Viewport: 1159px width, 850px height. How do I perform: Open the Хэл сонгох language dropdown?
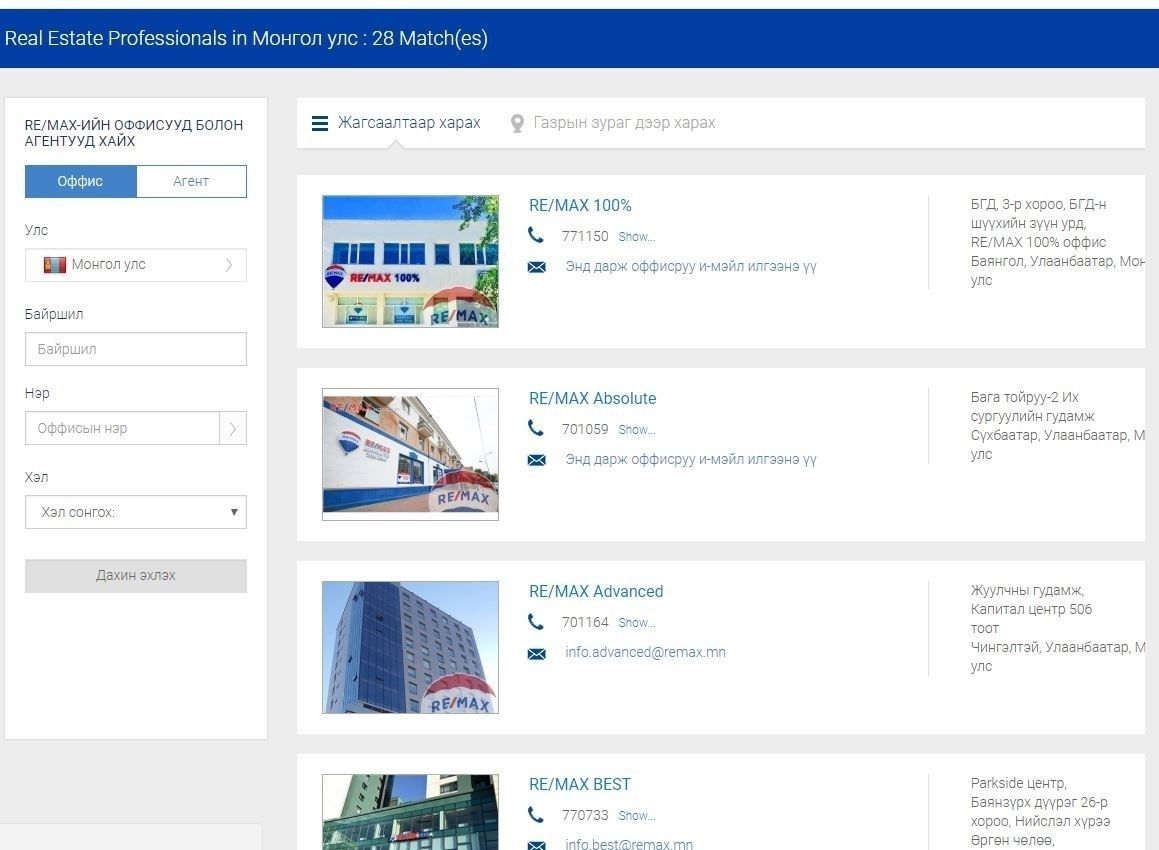136,512
